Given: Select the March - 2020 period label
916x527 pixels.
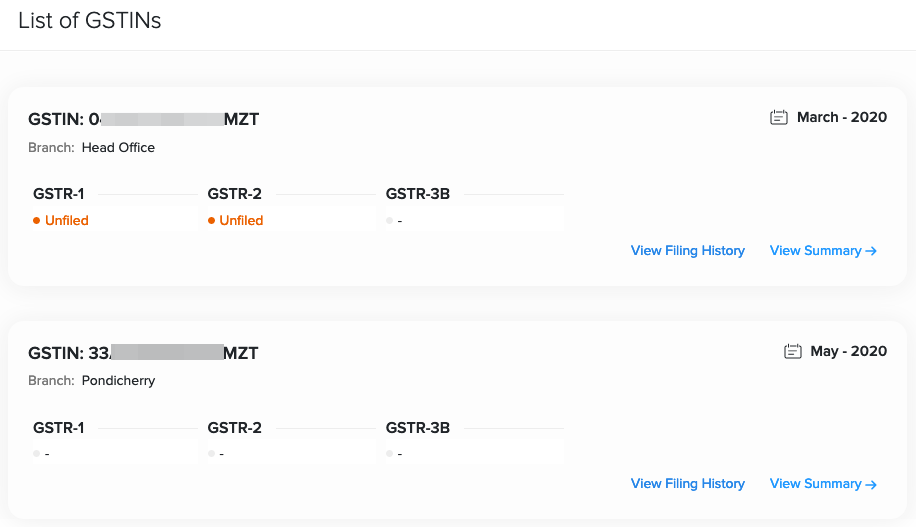Looking at the screenshot, I should coord(841,118).
